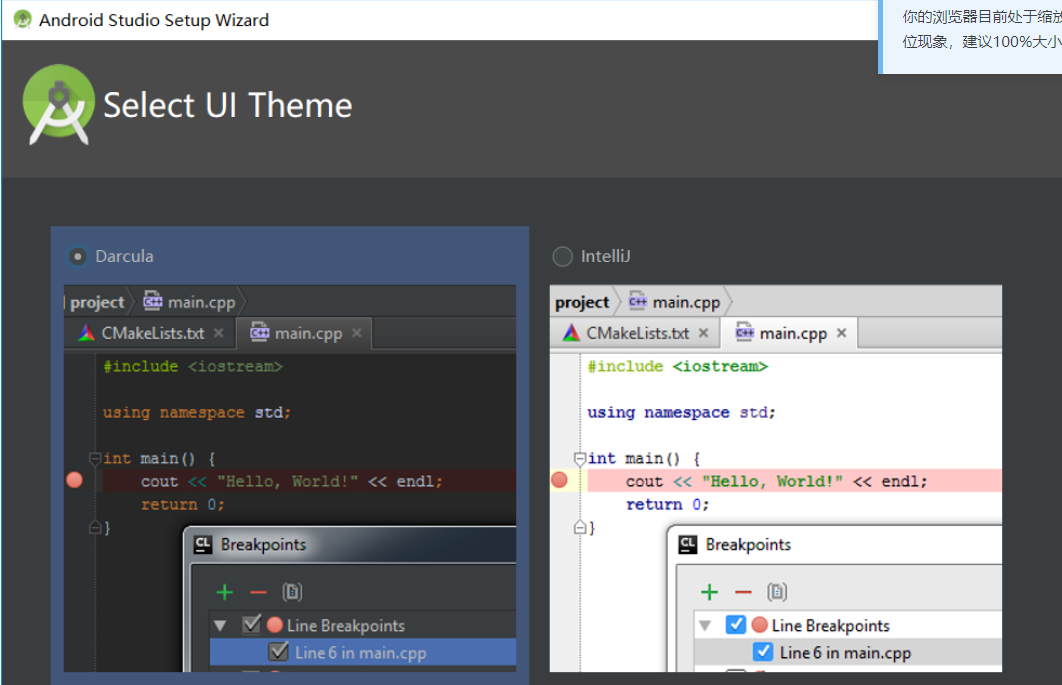Click the Darcula preview main.cpp tab
The image size is (1062, 685).
point(304,333)
